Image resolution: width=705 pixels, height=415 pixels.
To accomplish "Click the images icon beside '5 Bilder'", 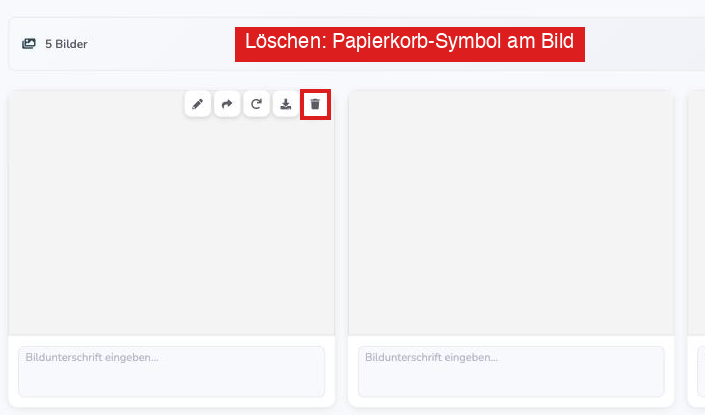I will click(x=29, y=44).
